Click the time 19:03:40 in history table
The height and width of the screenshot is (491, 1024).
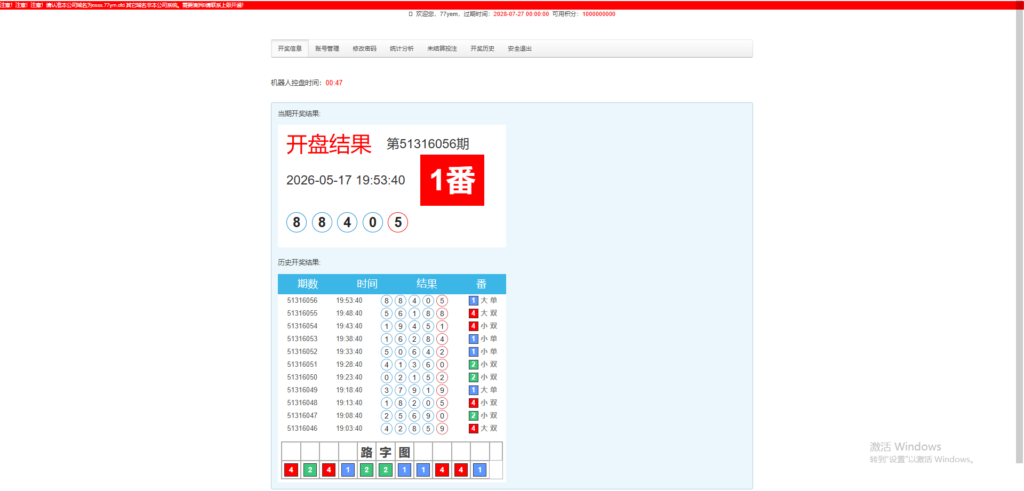349,428
